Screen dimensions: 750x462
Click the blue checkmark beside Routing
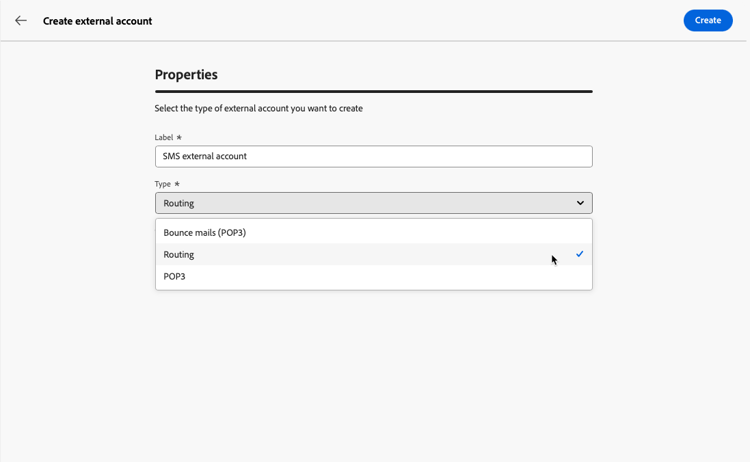tap(580, 254)
